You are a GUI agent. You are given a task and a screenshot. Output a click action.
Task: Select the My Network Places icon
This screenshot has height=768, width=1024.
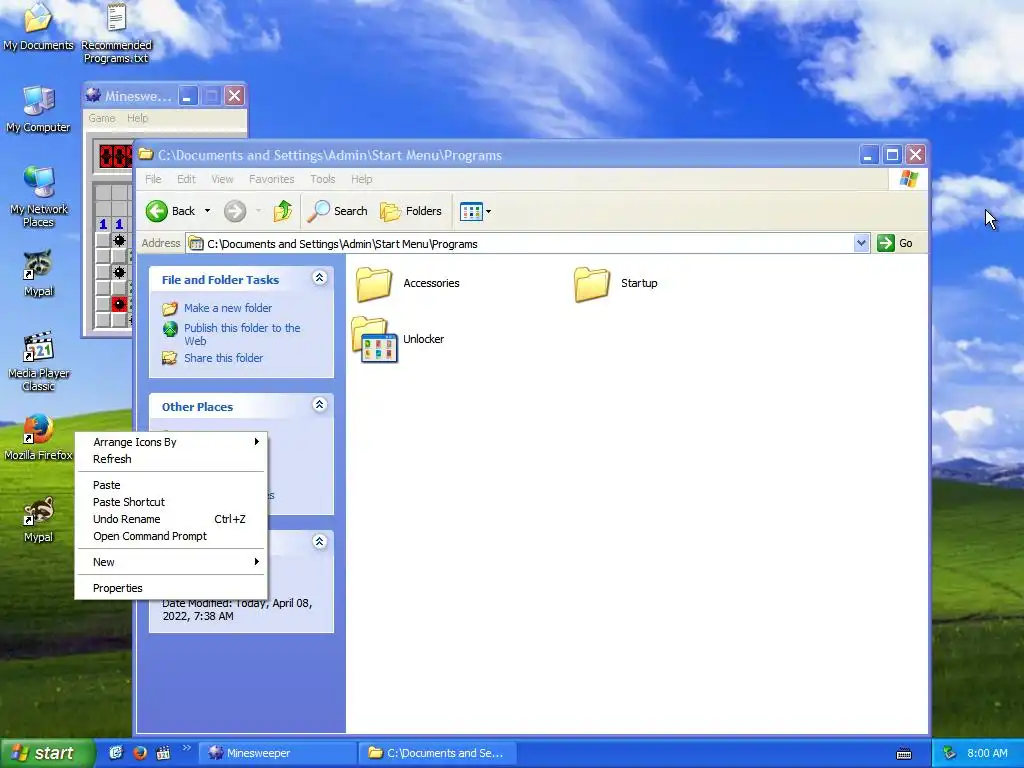click(39, 197)
